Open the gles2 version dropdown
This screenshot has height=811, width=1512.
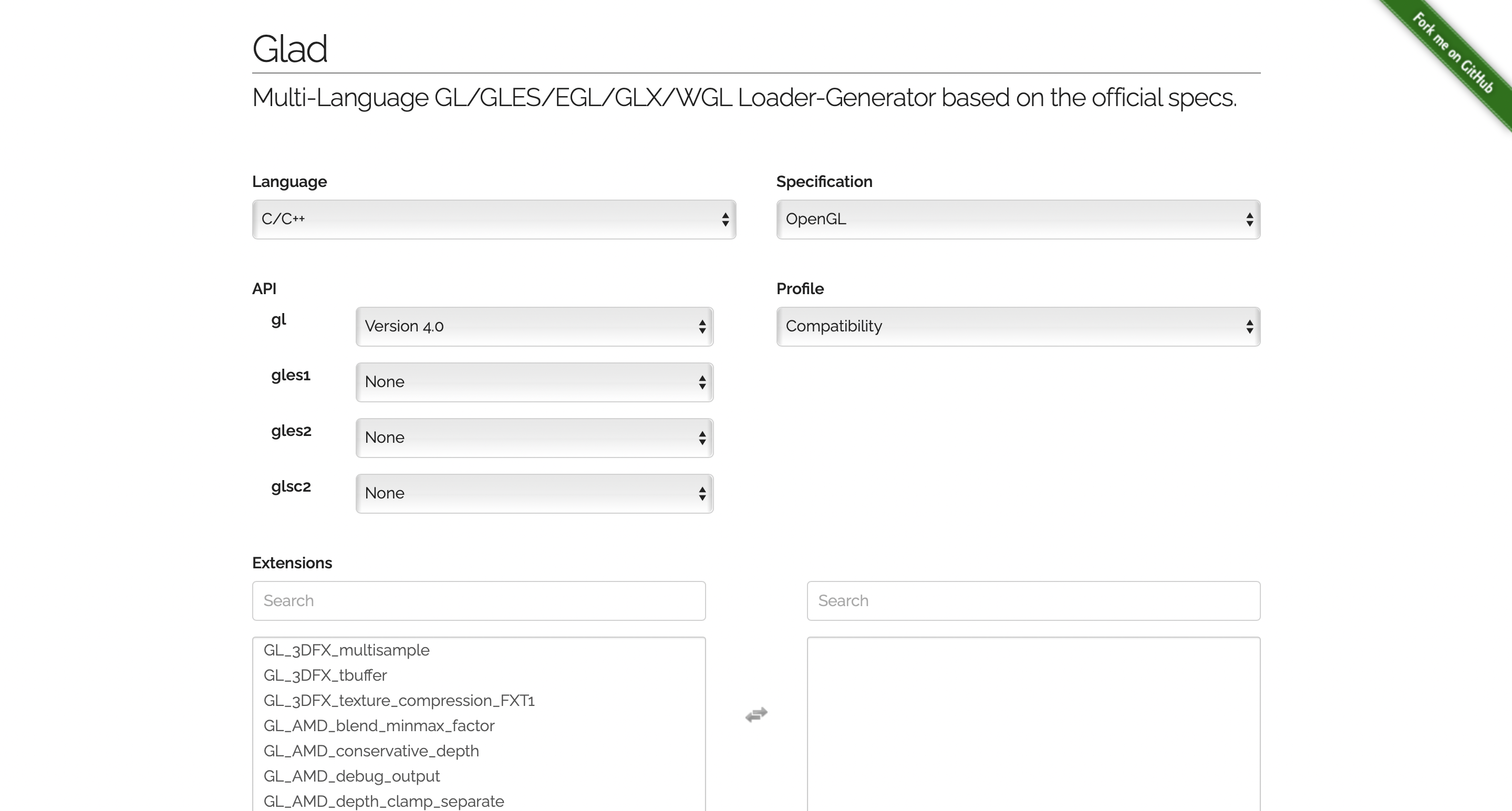534,438
